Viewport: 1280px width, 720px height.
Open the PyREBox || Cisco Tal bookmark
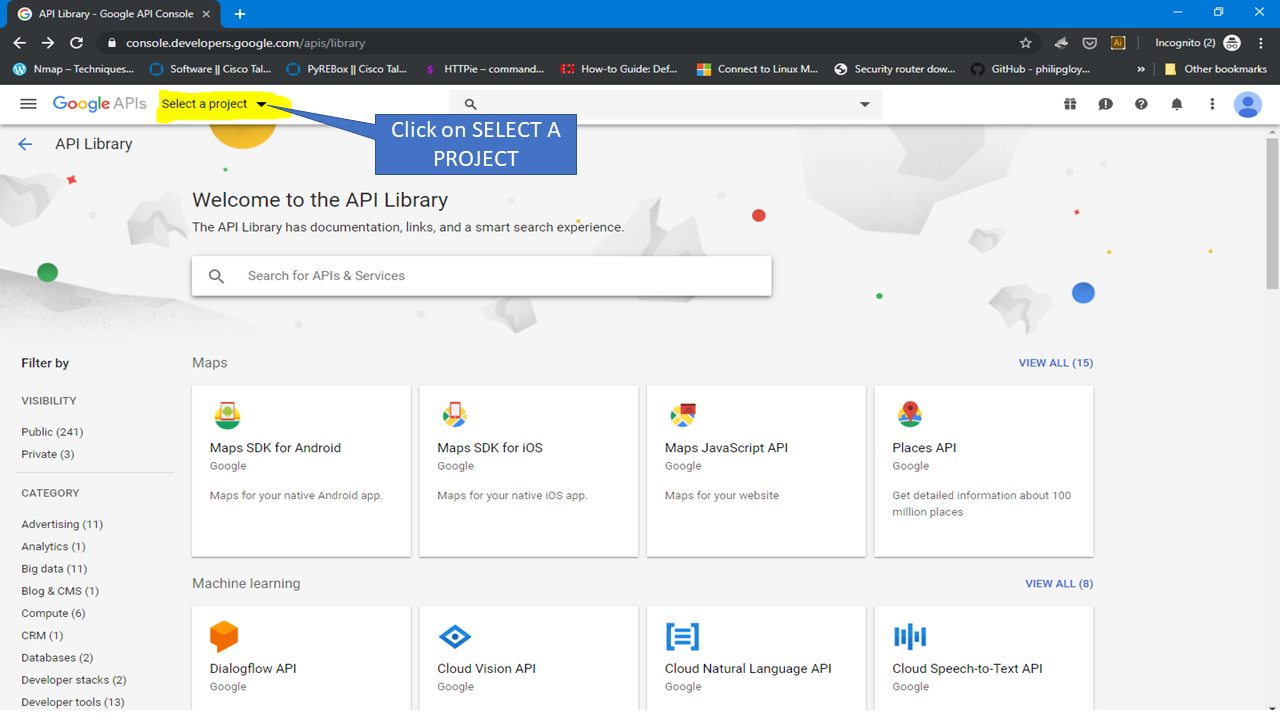pos(347,69)
